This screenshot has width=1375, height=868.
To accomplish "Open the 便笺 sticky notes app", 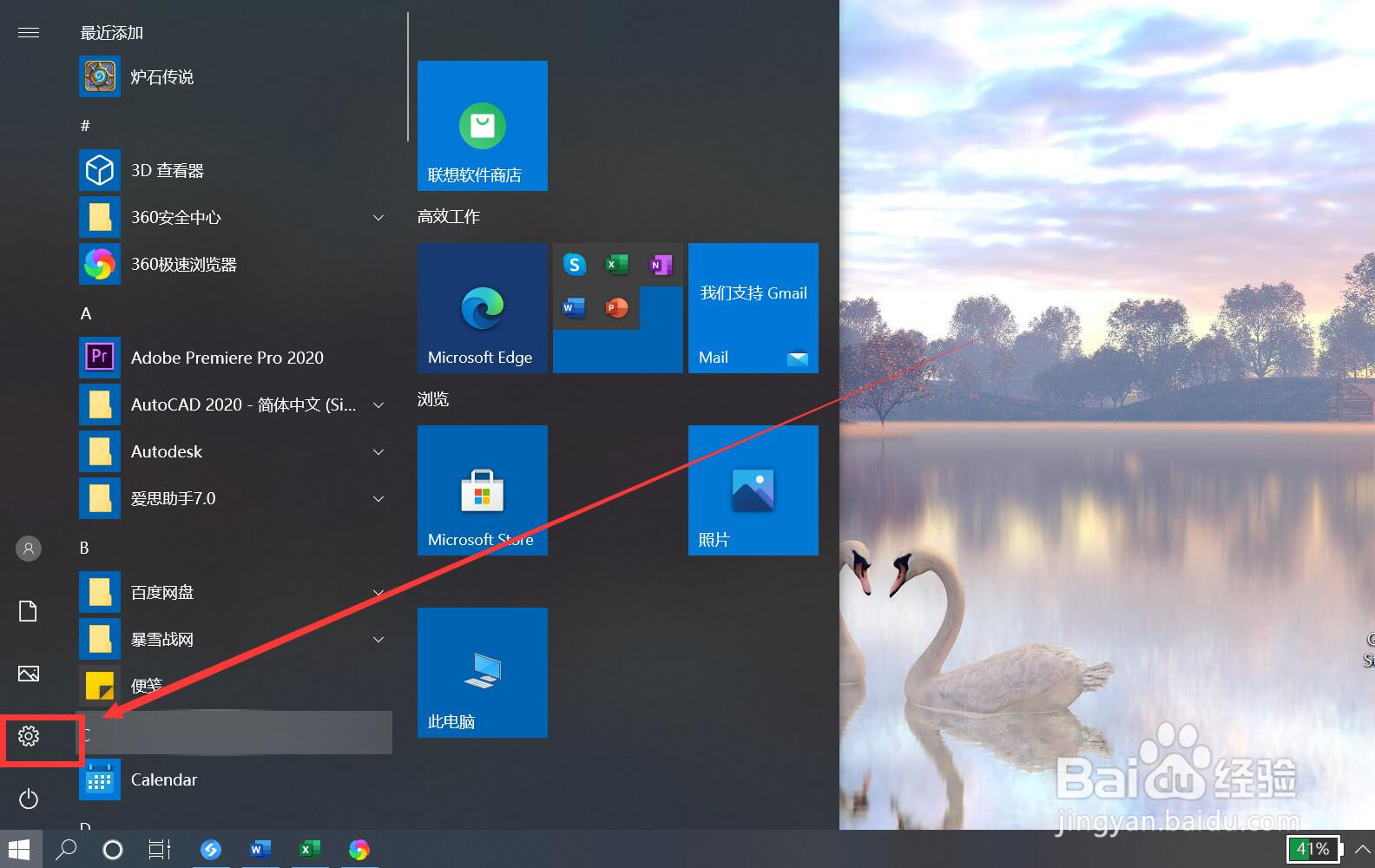I will point(234,687).
